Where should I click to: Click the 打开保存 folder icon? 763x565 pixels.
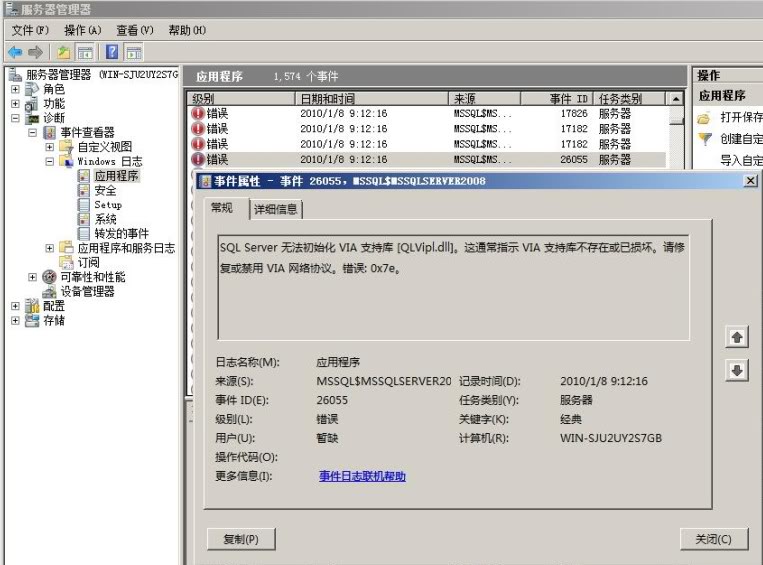[704, 118]
